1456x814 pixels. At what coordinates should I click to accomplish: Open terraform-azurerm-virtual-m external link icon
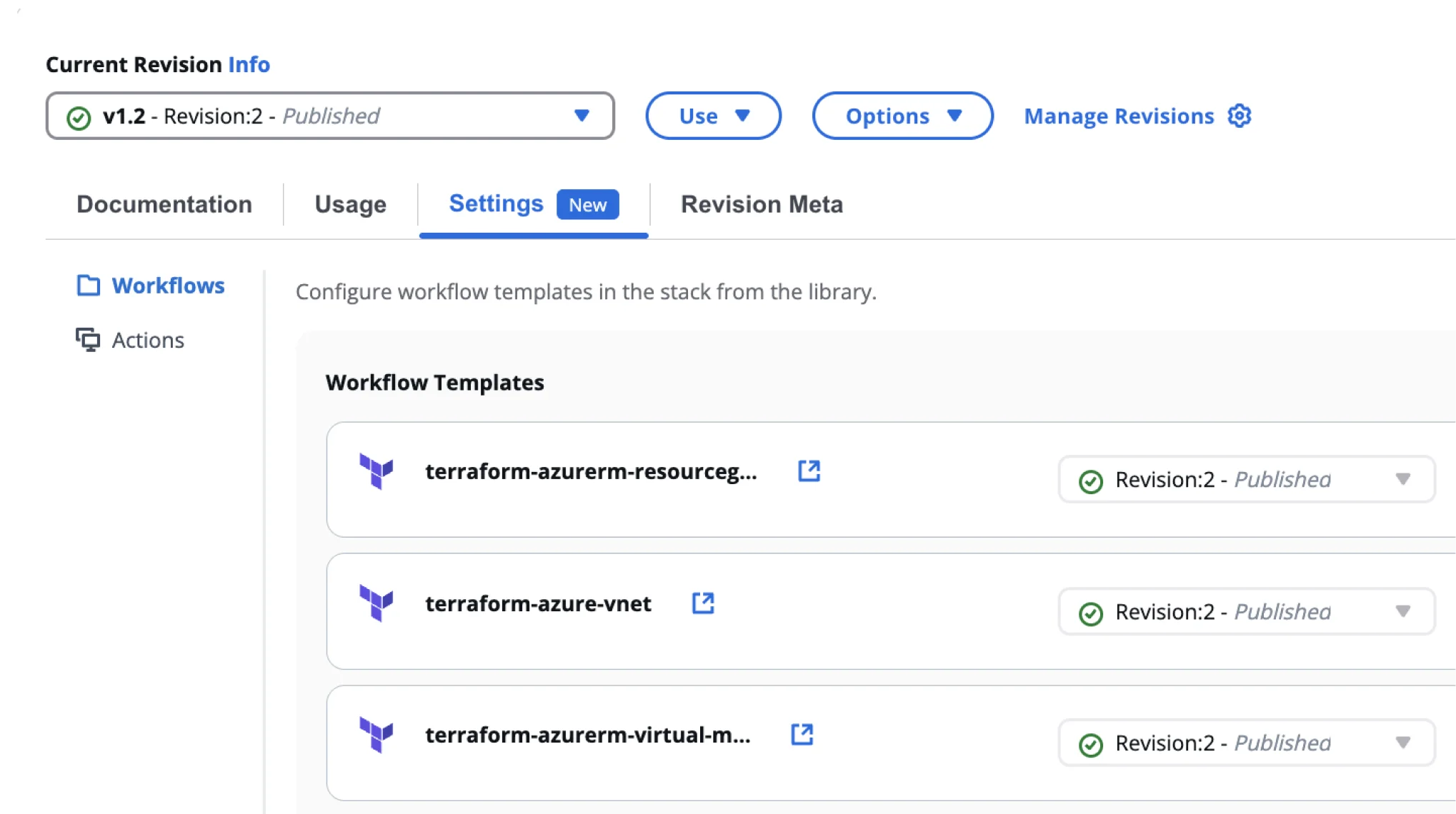pos(802,735)
